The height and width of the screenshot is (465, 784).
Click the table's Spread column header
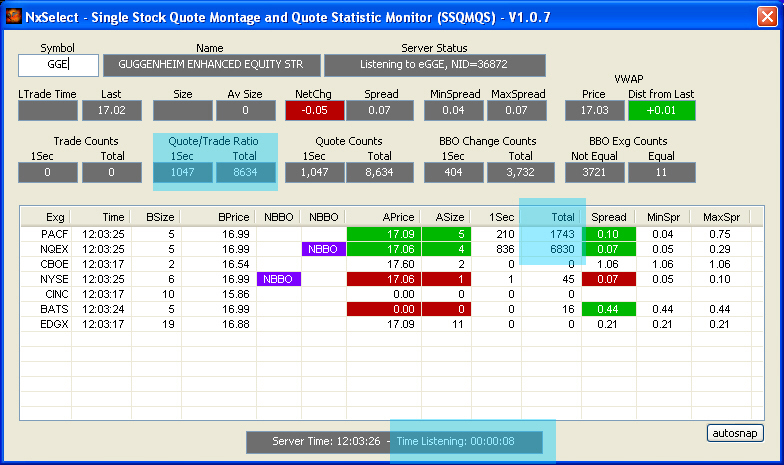click(608, 217)
